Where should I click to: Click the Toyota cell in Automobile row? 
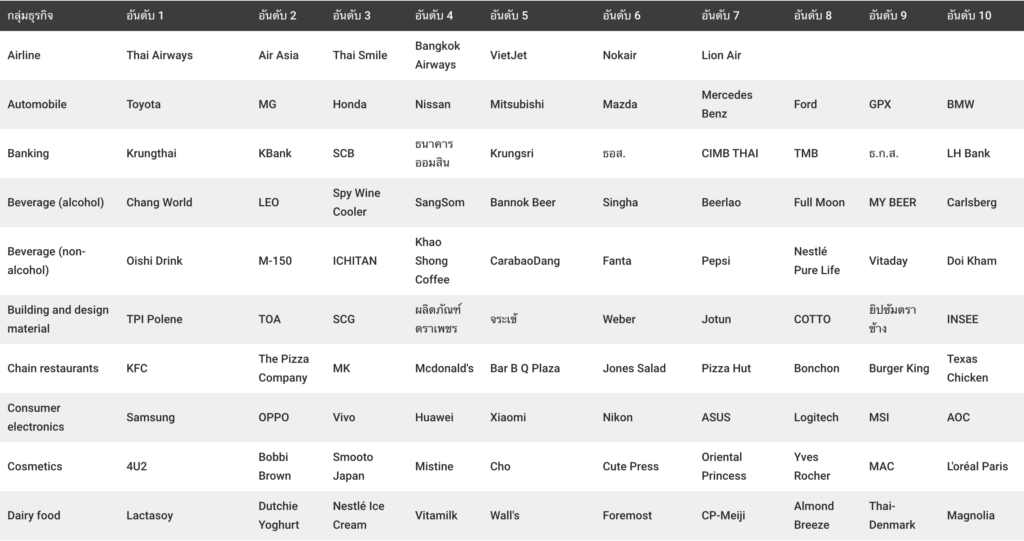(x=143, y=104)
